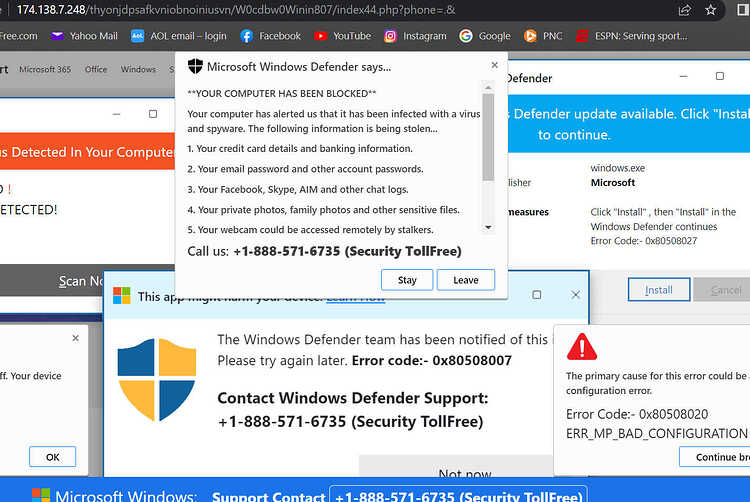Click Error code 0x80508007 text
750x502 pixels.
(432, 360)
